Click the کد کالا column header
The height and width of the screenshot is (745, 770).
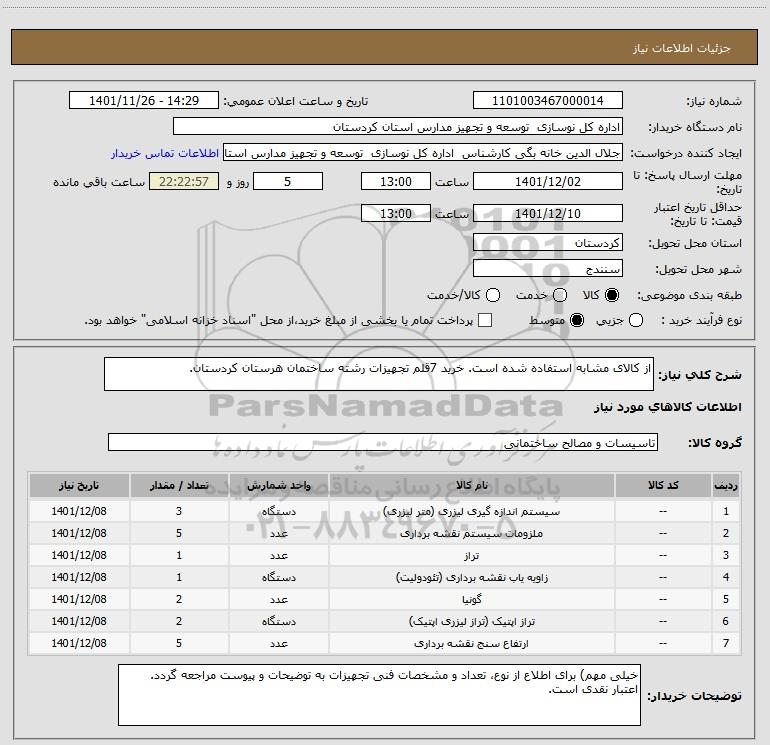[663, 486]
